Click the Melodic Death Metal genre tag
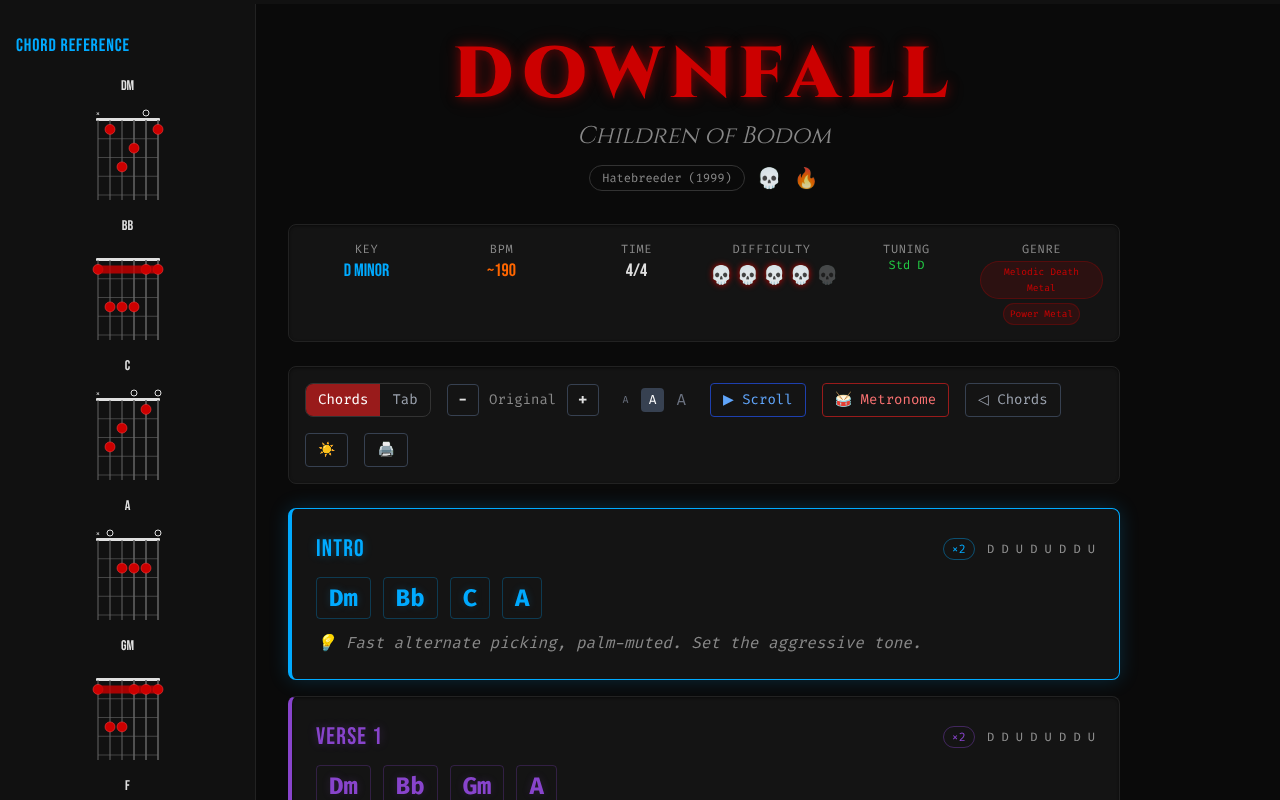1280x800 pixels. coord(1041,279)
